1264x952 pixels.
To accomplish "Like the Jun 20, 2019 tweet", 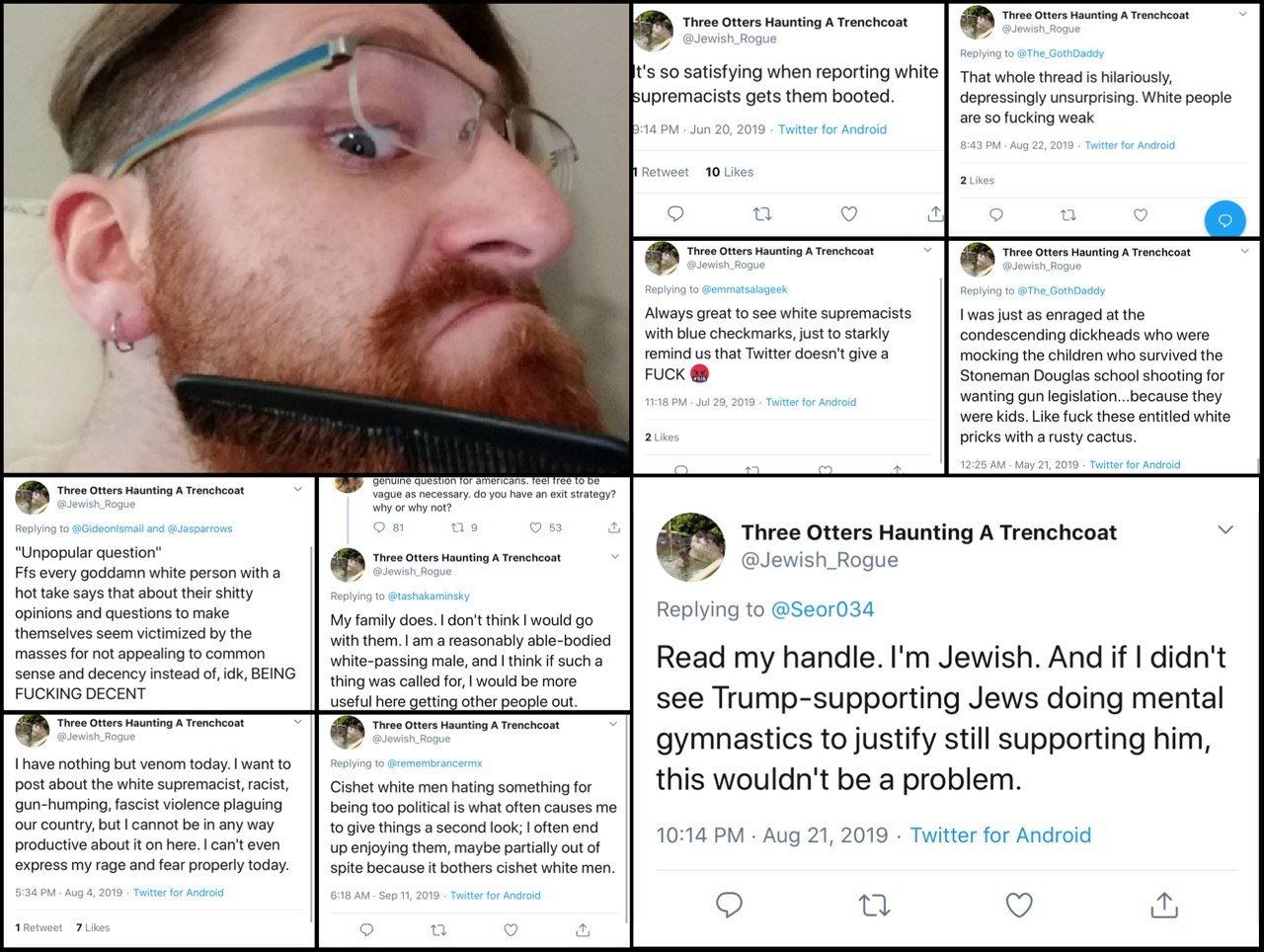I will 849,213.
